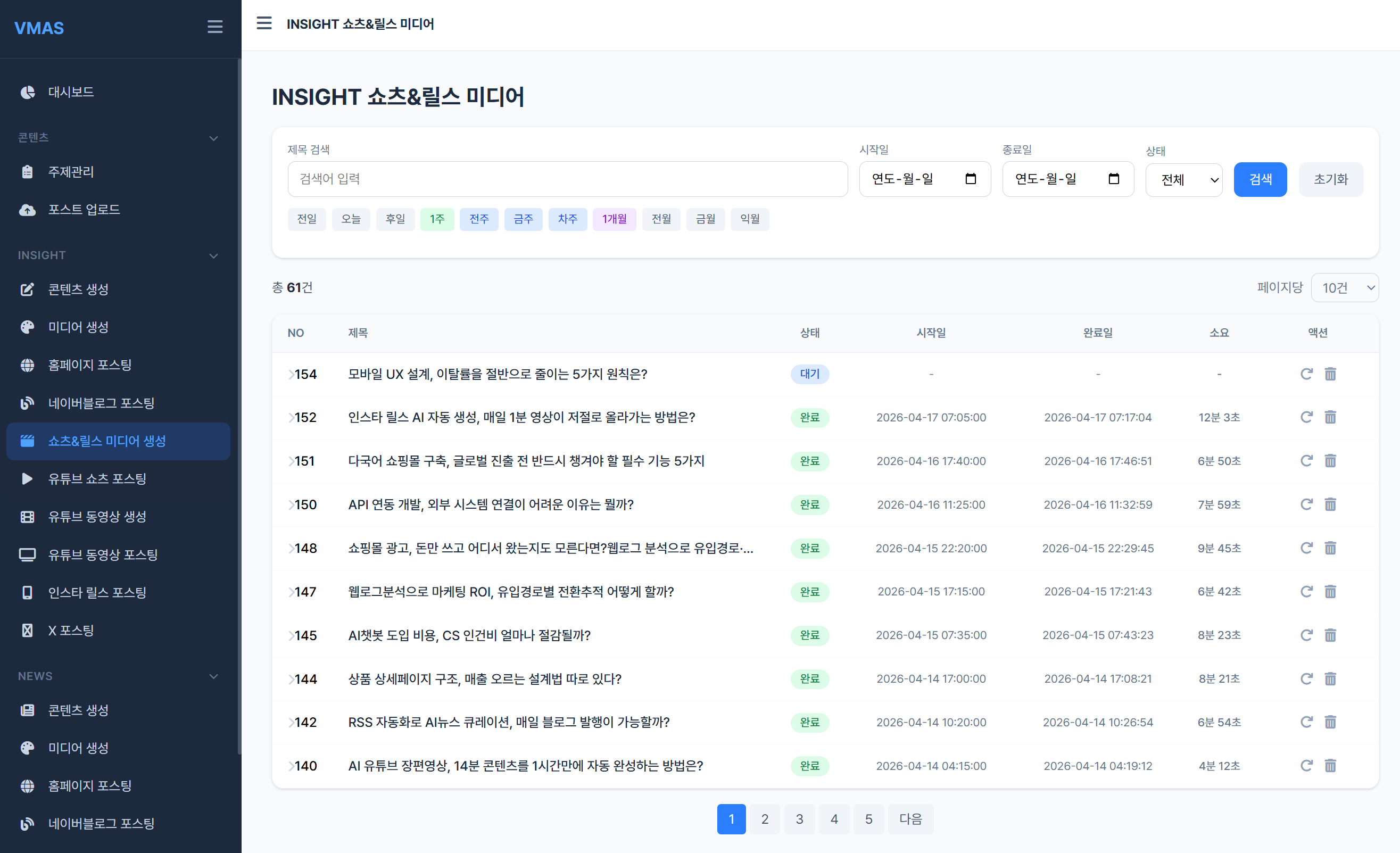
Task: Click the retry icon for row 152
Action: tap(1306, 417)
